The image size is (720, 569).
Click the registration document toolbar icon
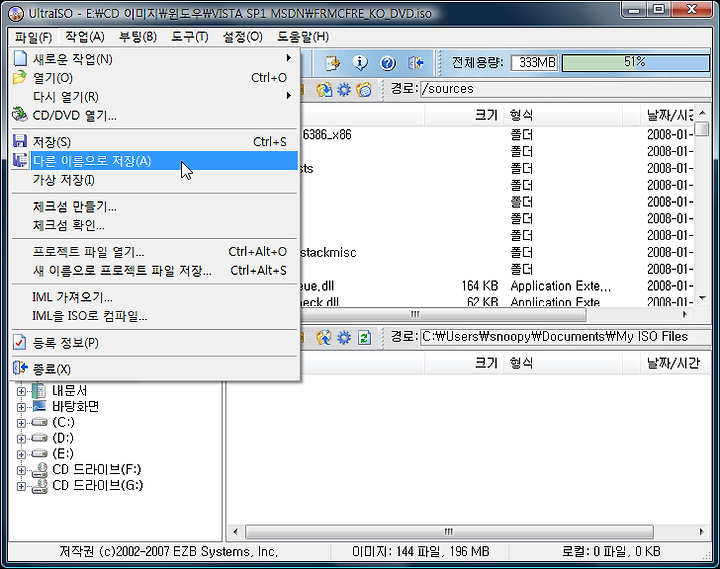click(332, 63)
